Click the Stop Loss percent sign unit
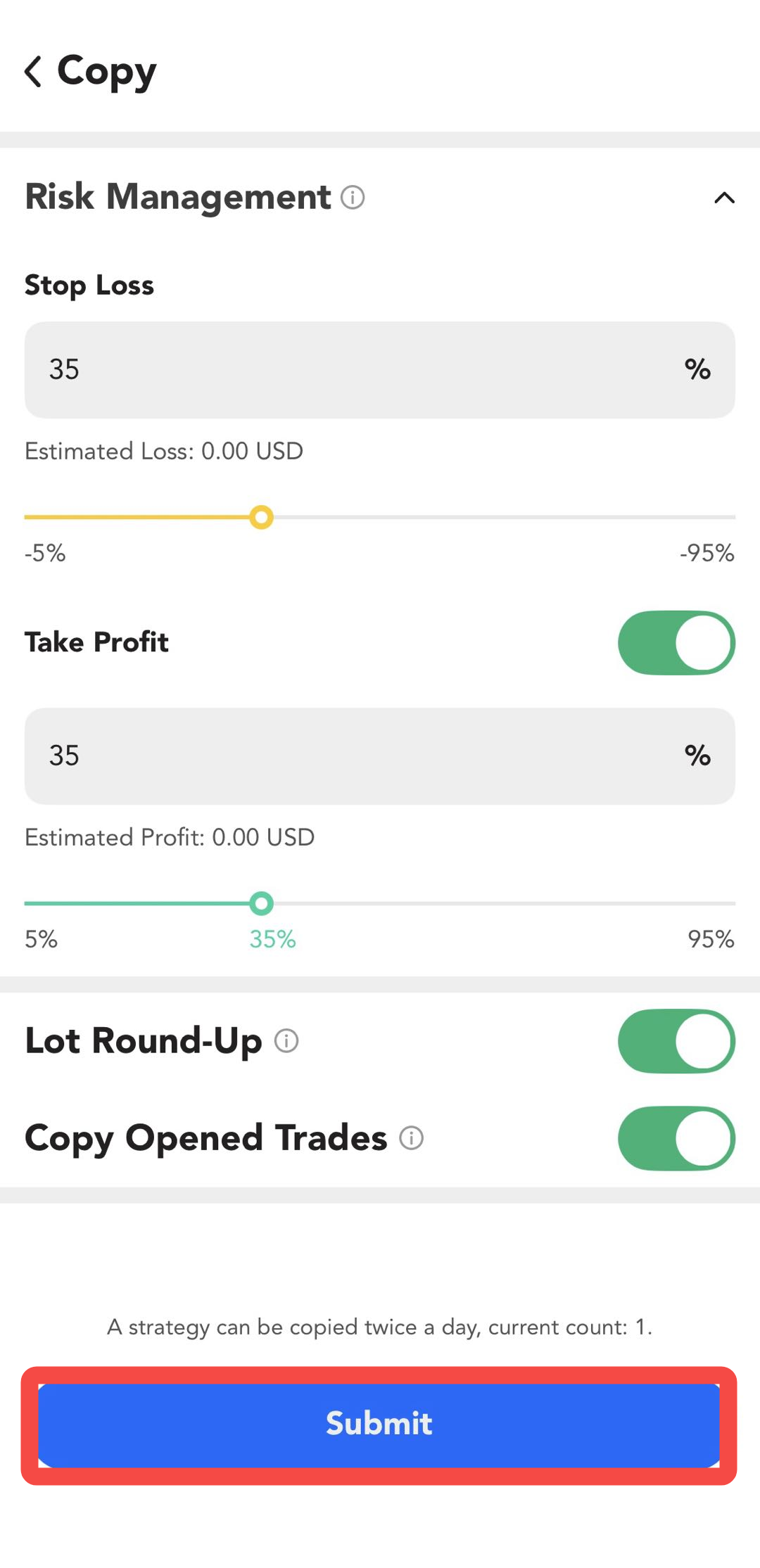This screenshot has height=1568, width=760. 697,369
